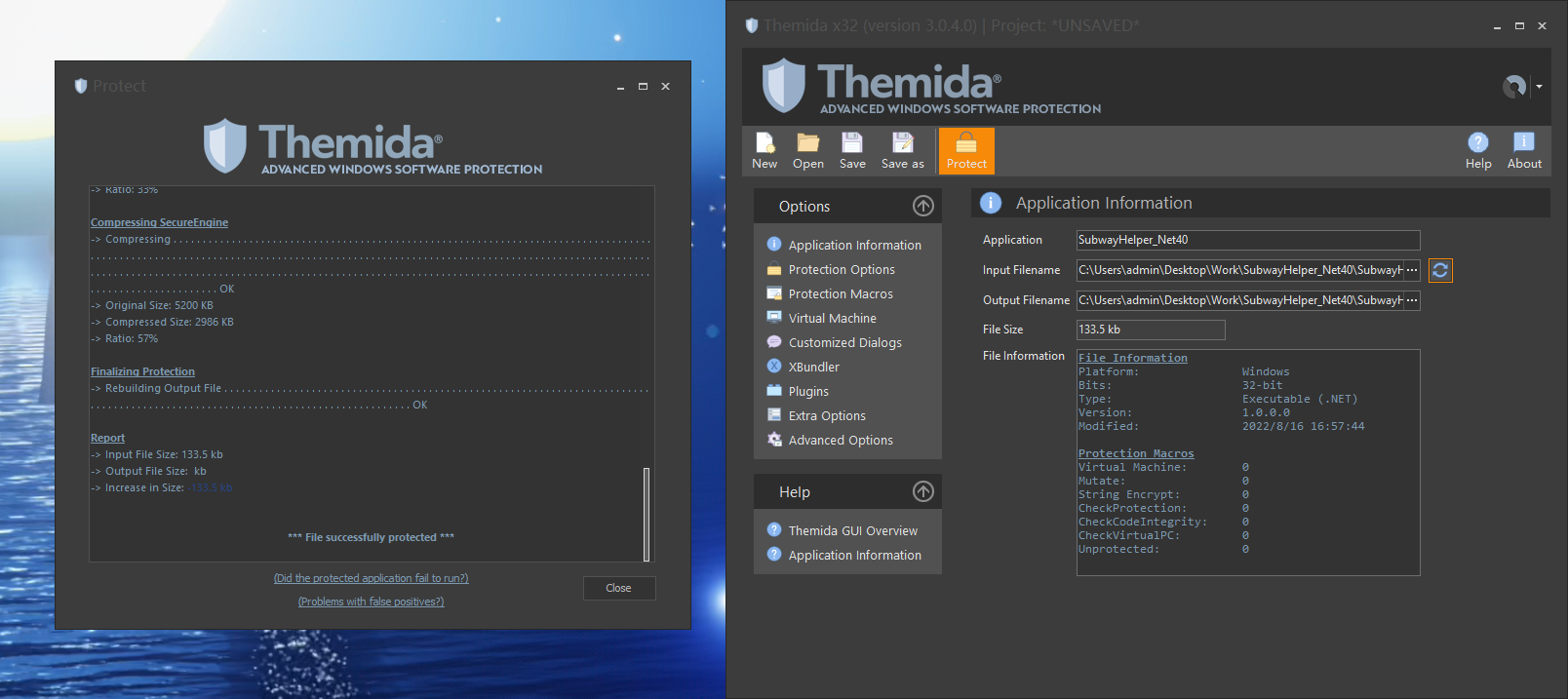Click the 'String Encrypt:' row in the info box
This screenshot has height=699, width=1568.
(1164, 494)
